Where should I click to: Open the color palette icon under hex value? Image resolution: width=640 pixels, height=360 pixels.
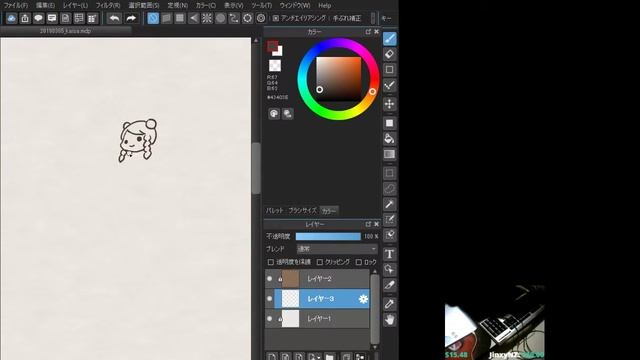click(274, 114)
